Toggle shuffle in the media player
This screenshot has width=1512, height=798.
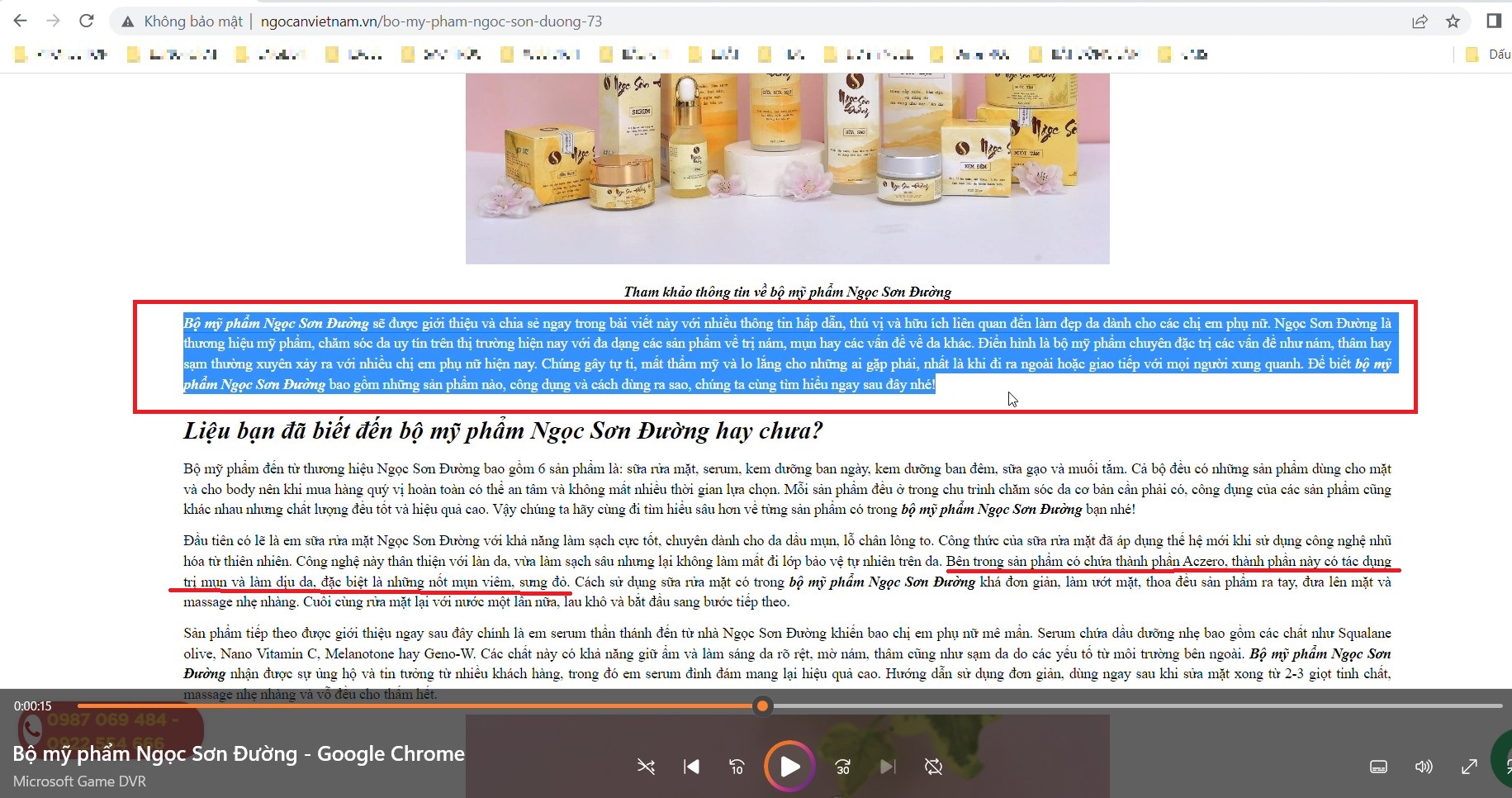click(646, 767)
